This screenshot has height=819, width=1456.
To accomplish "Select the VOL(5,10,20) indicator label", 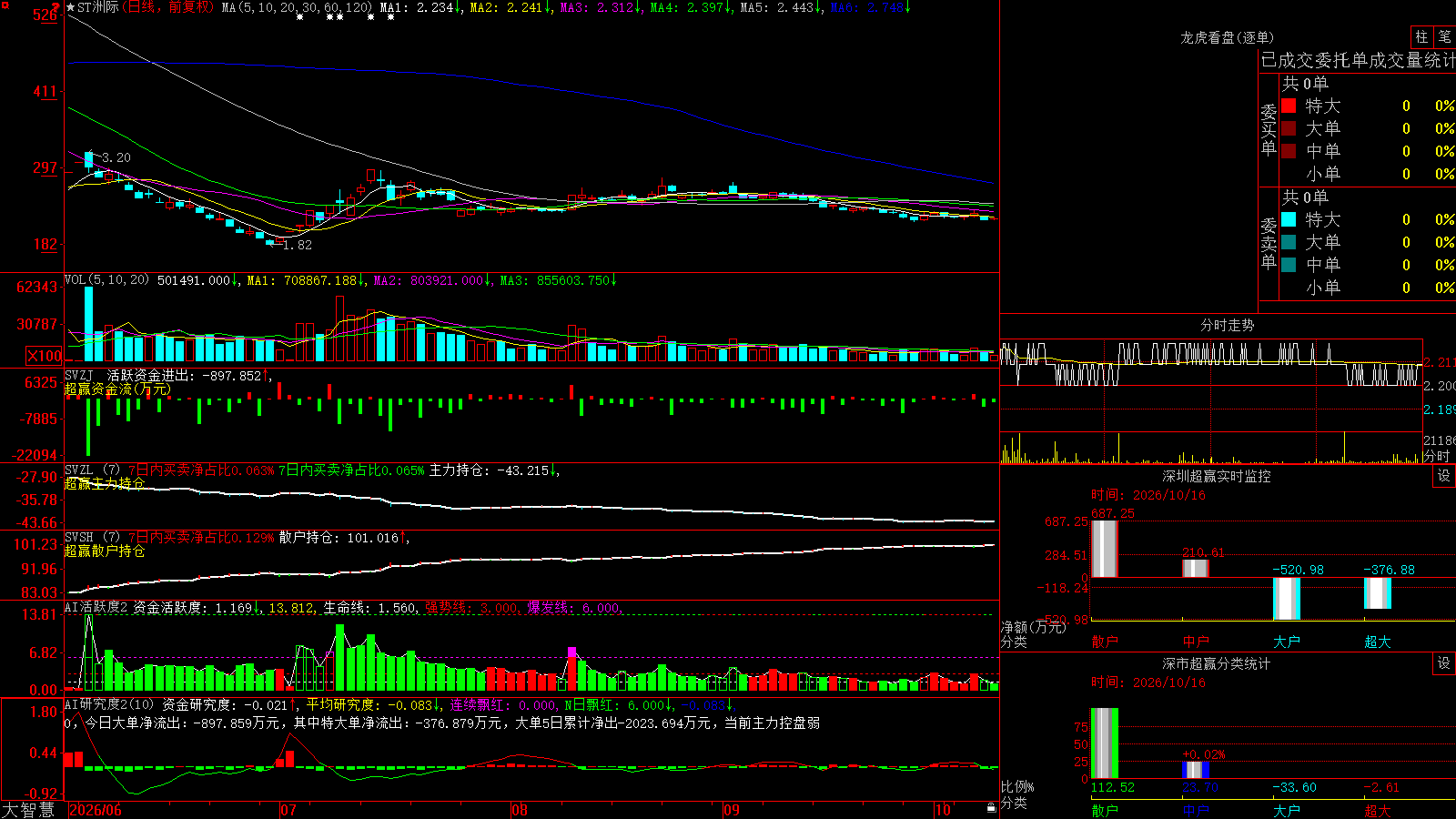I will pyautogui.click(x=106, y=280).
